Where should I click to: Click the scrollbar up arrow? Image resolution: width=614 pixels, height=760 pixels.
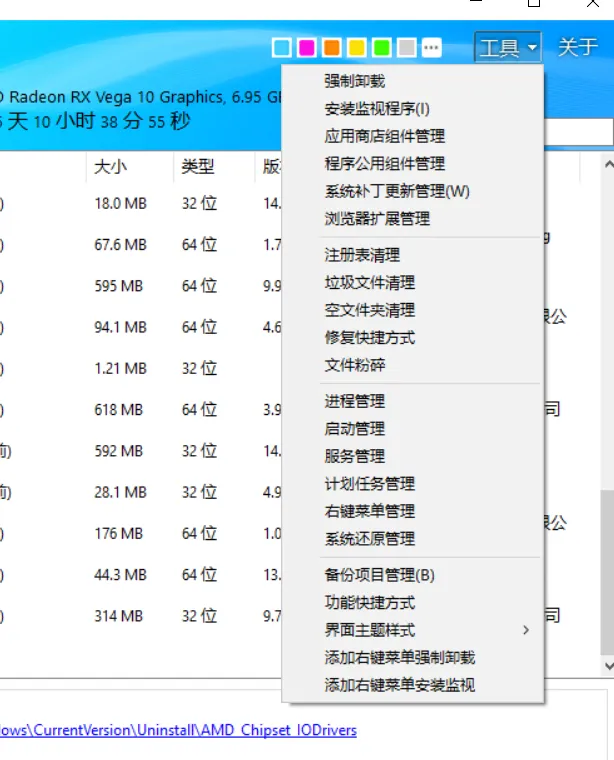(x=609, y=164)
